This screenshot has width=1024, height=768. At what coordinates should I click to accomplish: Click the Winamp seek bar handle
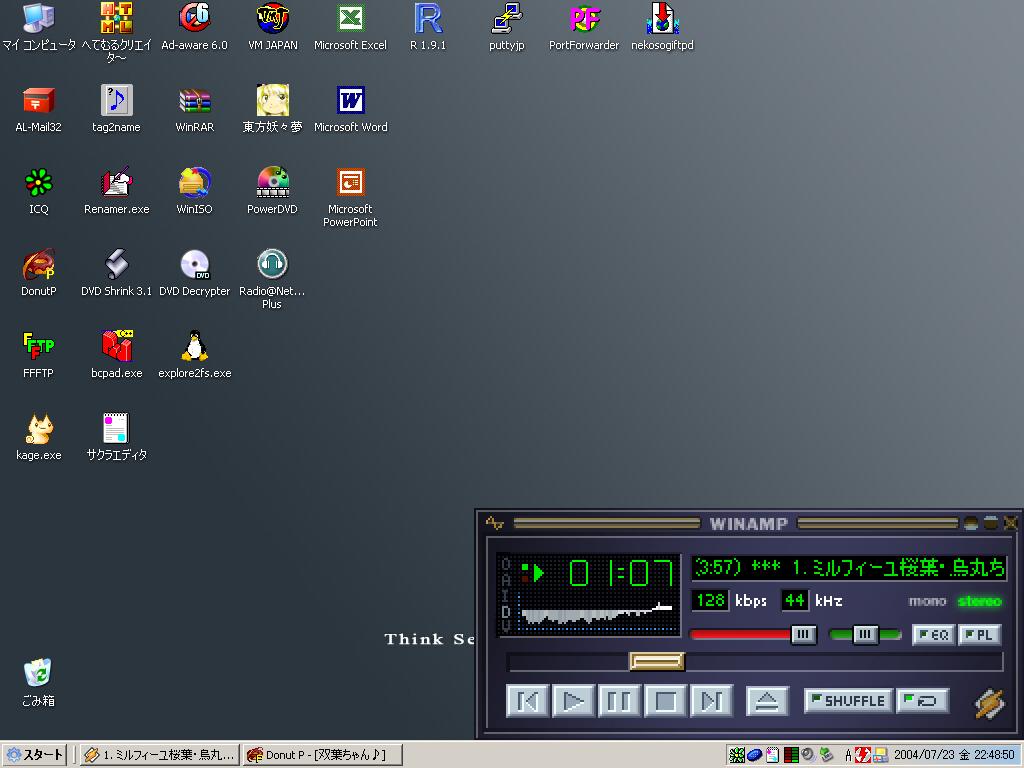pyautogui.click(x=657, y=662)
